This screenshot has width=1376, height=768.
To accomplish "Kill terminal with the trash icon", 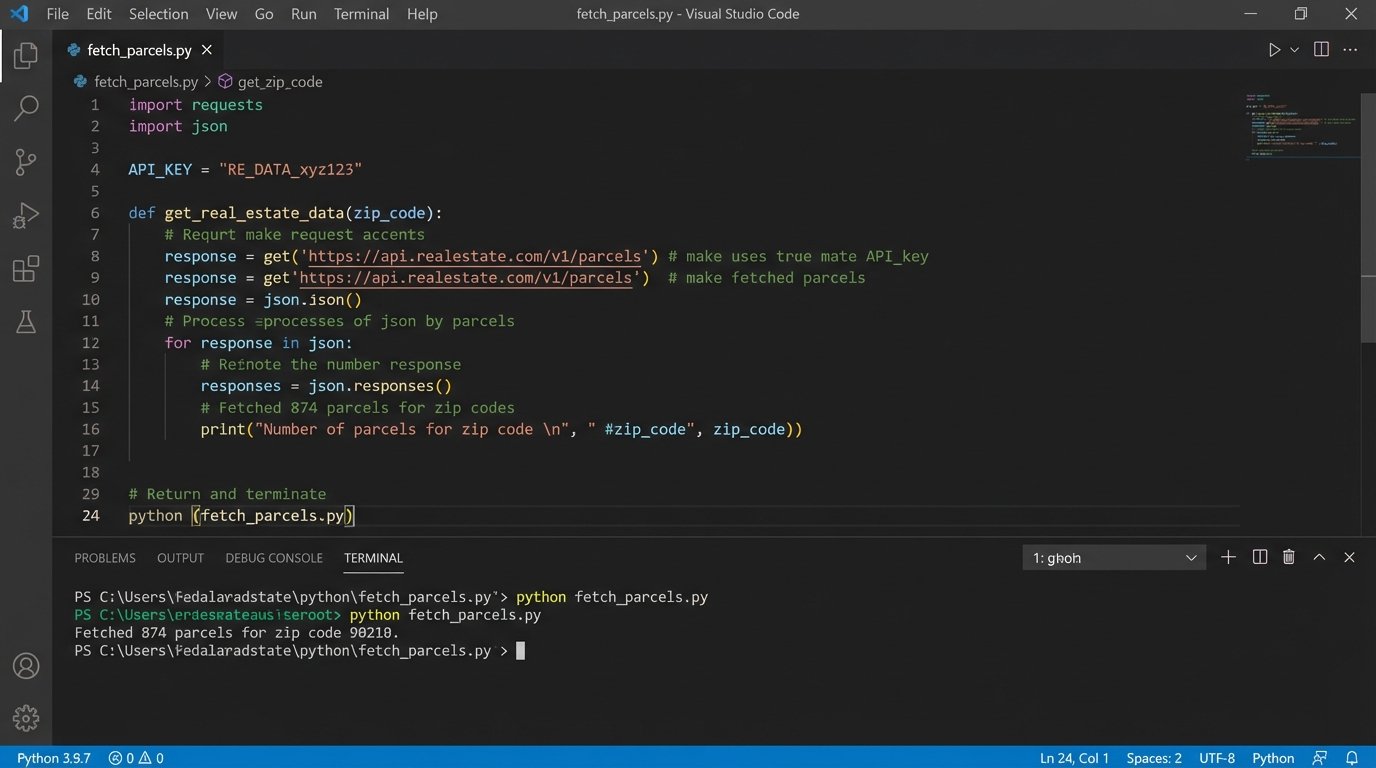I will tap(1289, 558).
